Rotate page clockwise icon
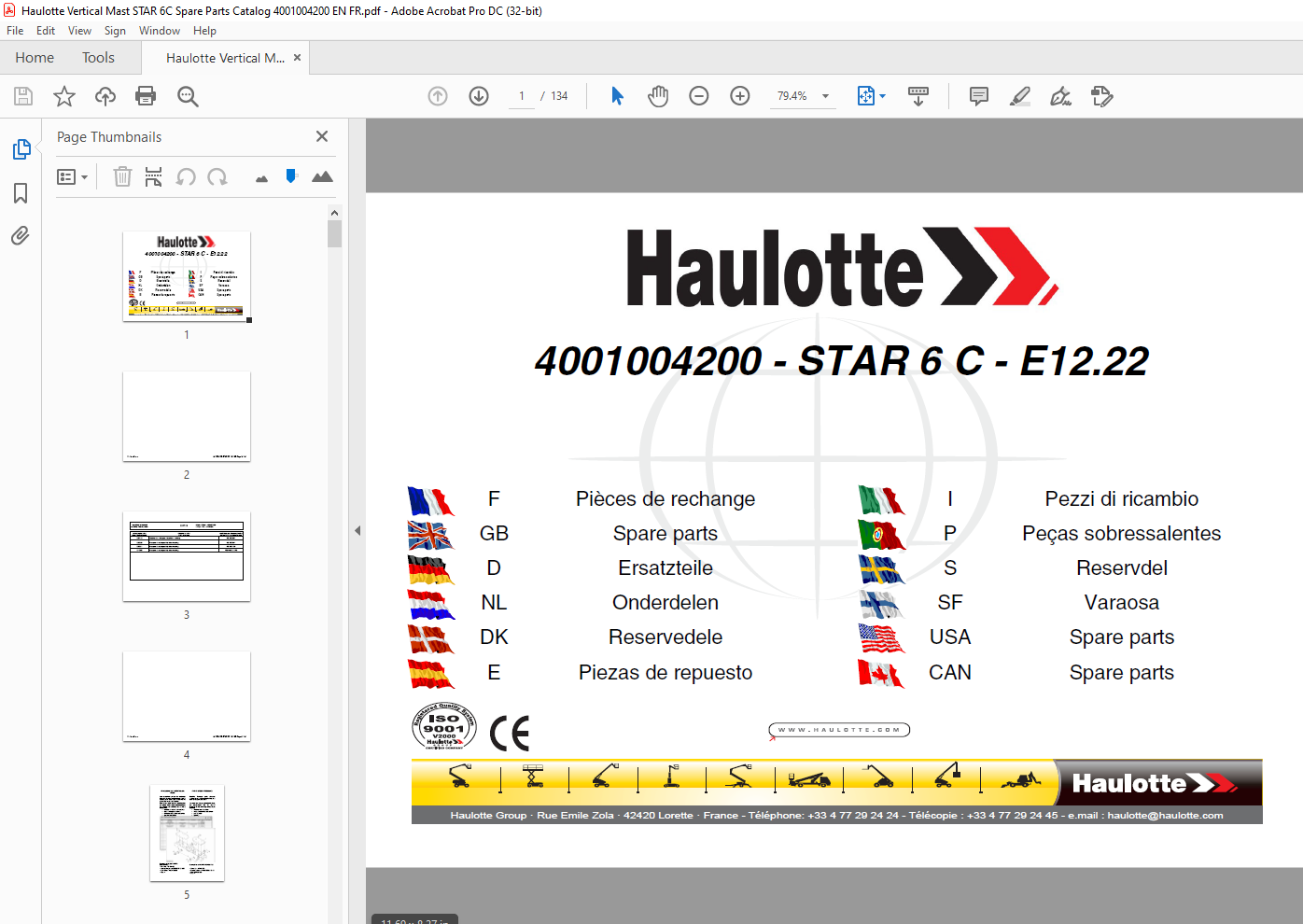1303x924 pixels. (217, 176)
